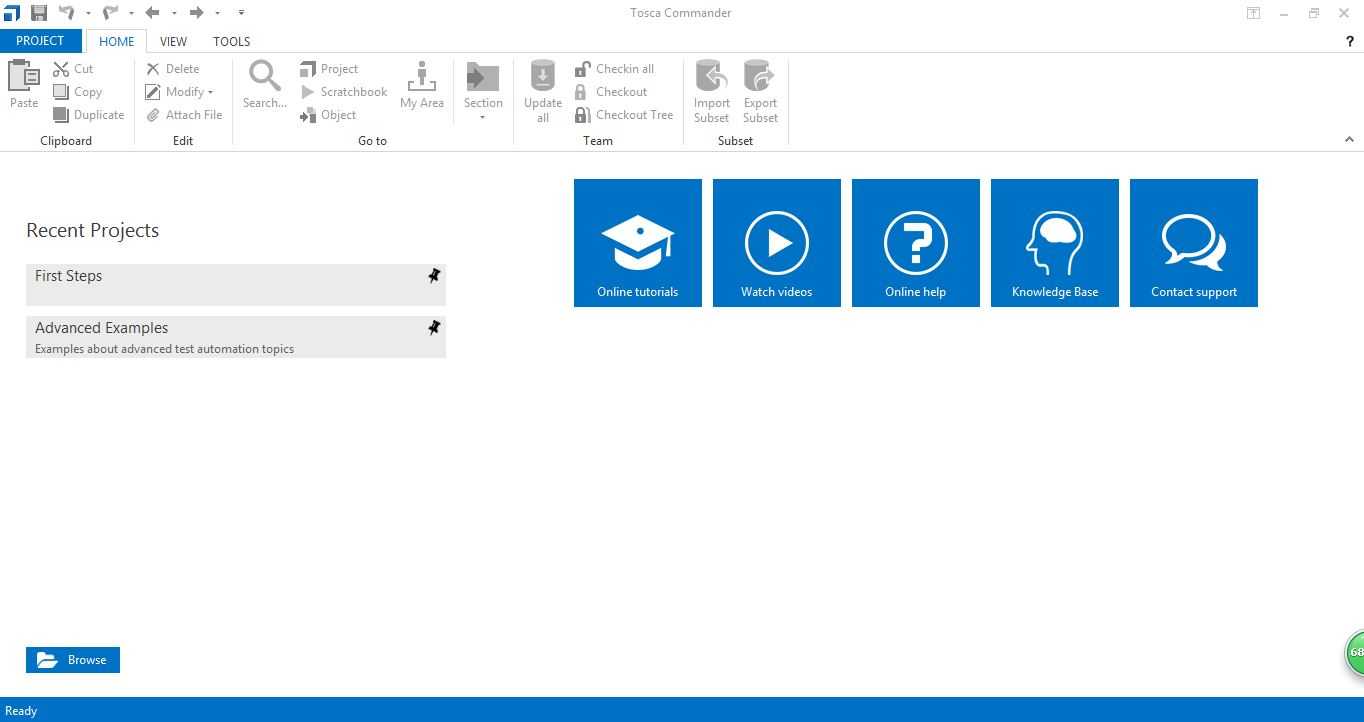This screenshot has height=722, width=1364.
Task: Click the Checkout lock icon
Action: pos(581,92)
